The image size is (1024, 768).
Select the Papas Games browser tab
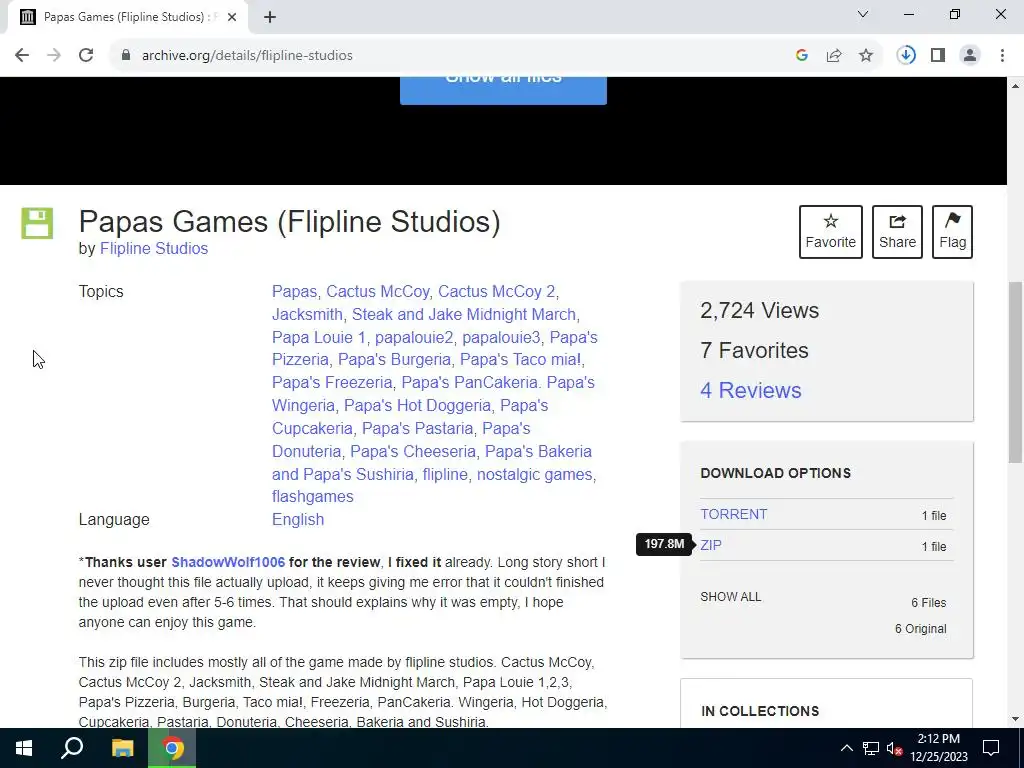(127, 18)
